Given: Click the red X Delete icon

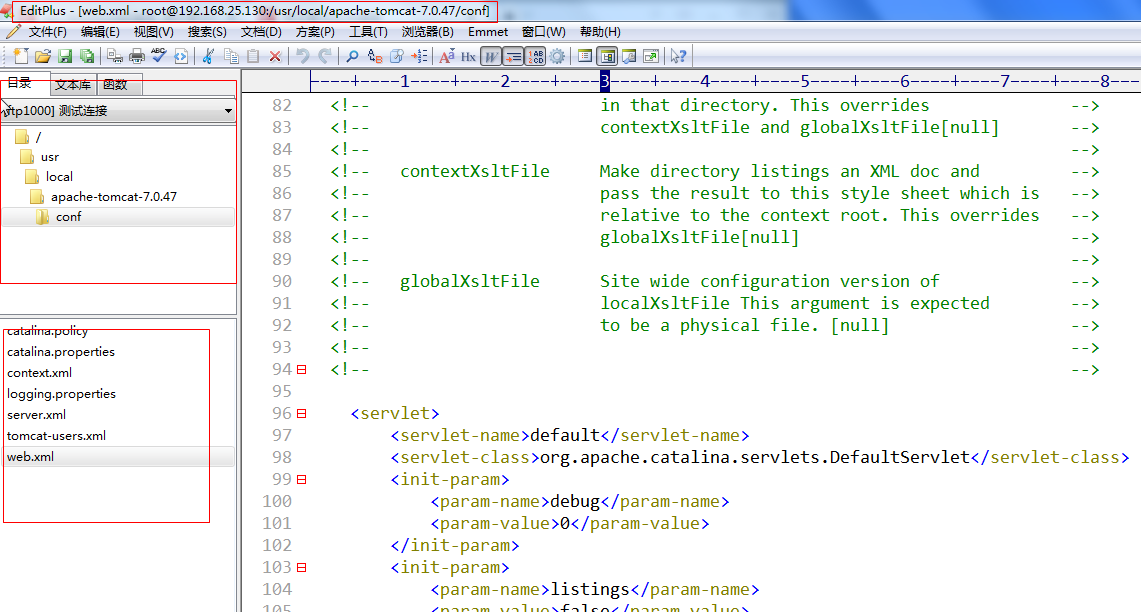Looking at the screenshot, I should (x=275, y=56).
